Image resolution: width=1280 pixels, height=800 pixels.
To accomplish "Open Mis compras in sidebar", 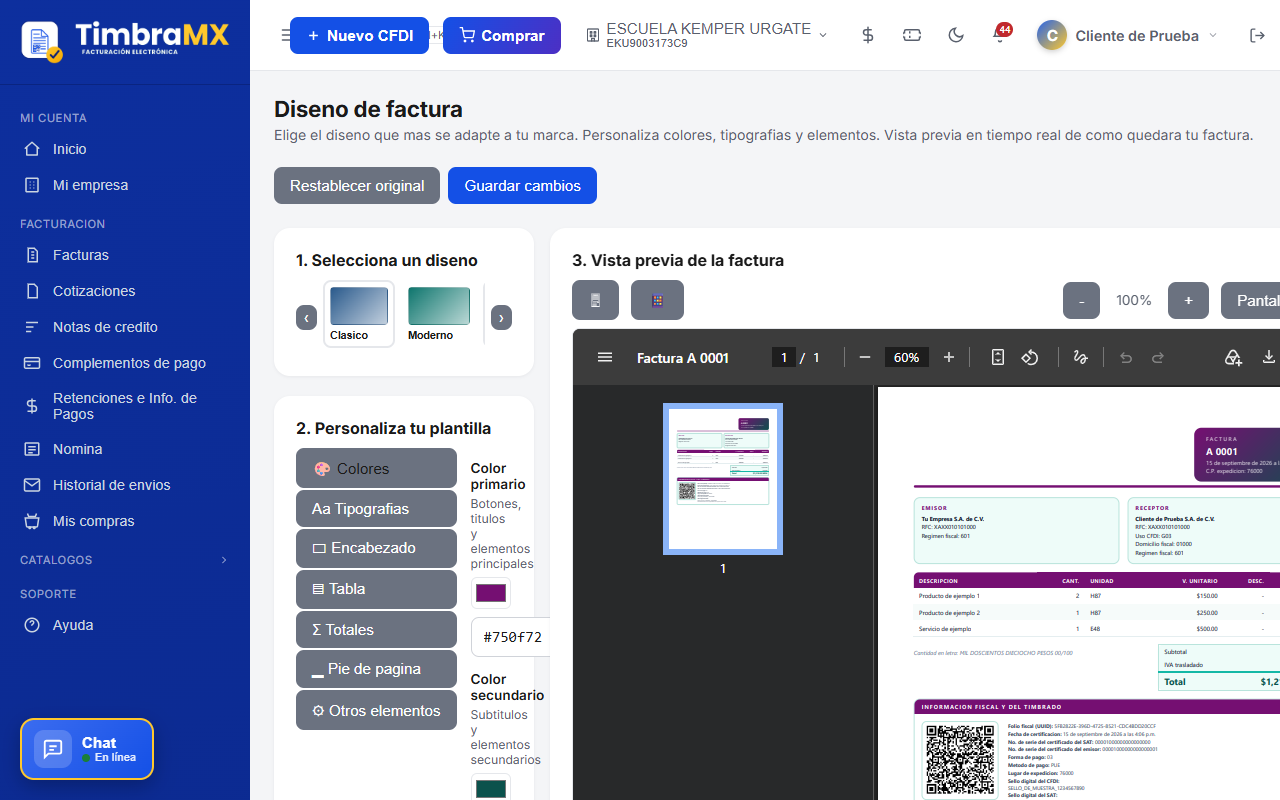I will 125,521.
